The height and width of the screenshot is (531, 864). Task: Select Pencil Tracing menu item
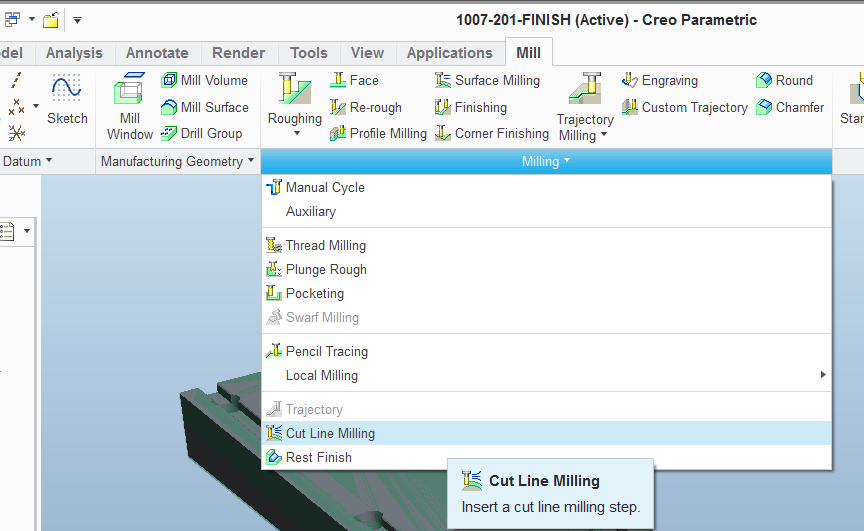coord(546,351)
